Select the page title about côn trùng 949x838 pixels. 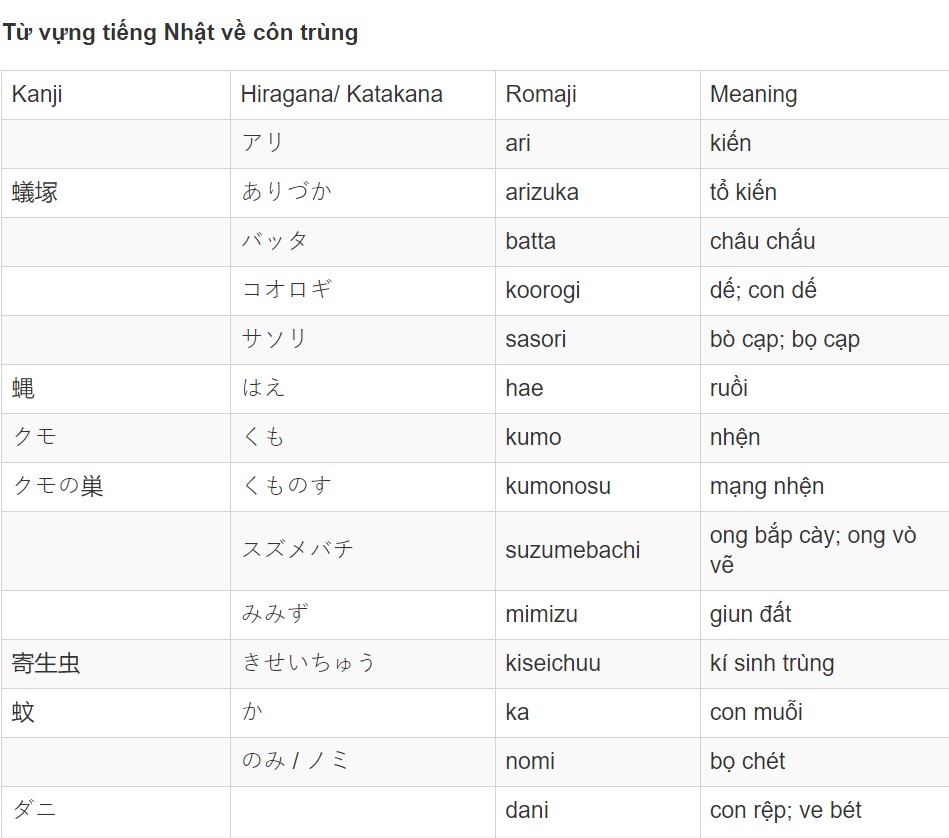tap(180, 32)
